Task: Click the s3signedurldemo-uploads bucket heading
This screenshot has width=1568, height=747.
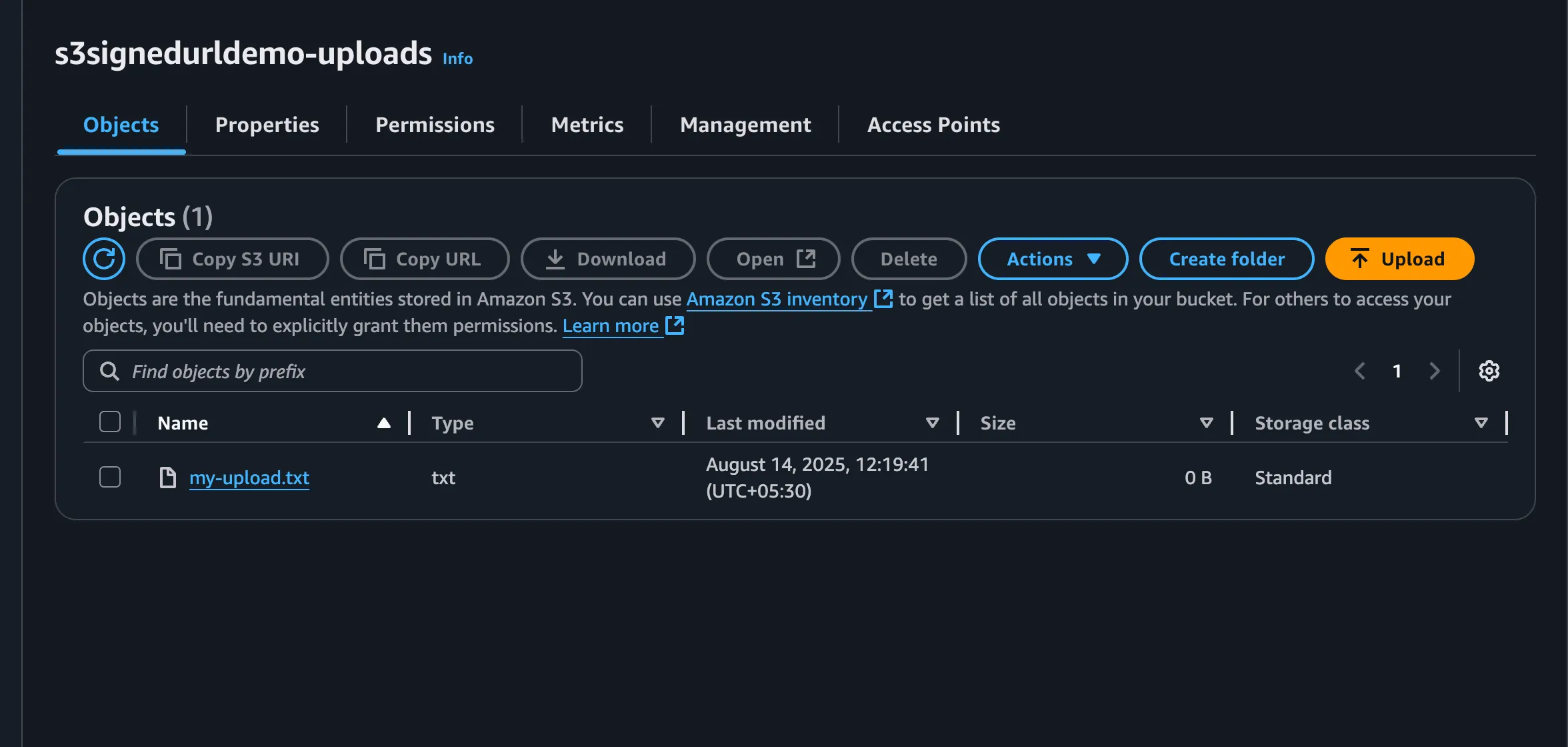Action: (x=243, y=53)
